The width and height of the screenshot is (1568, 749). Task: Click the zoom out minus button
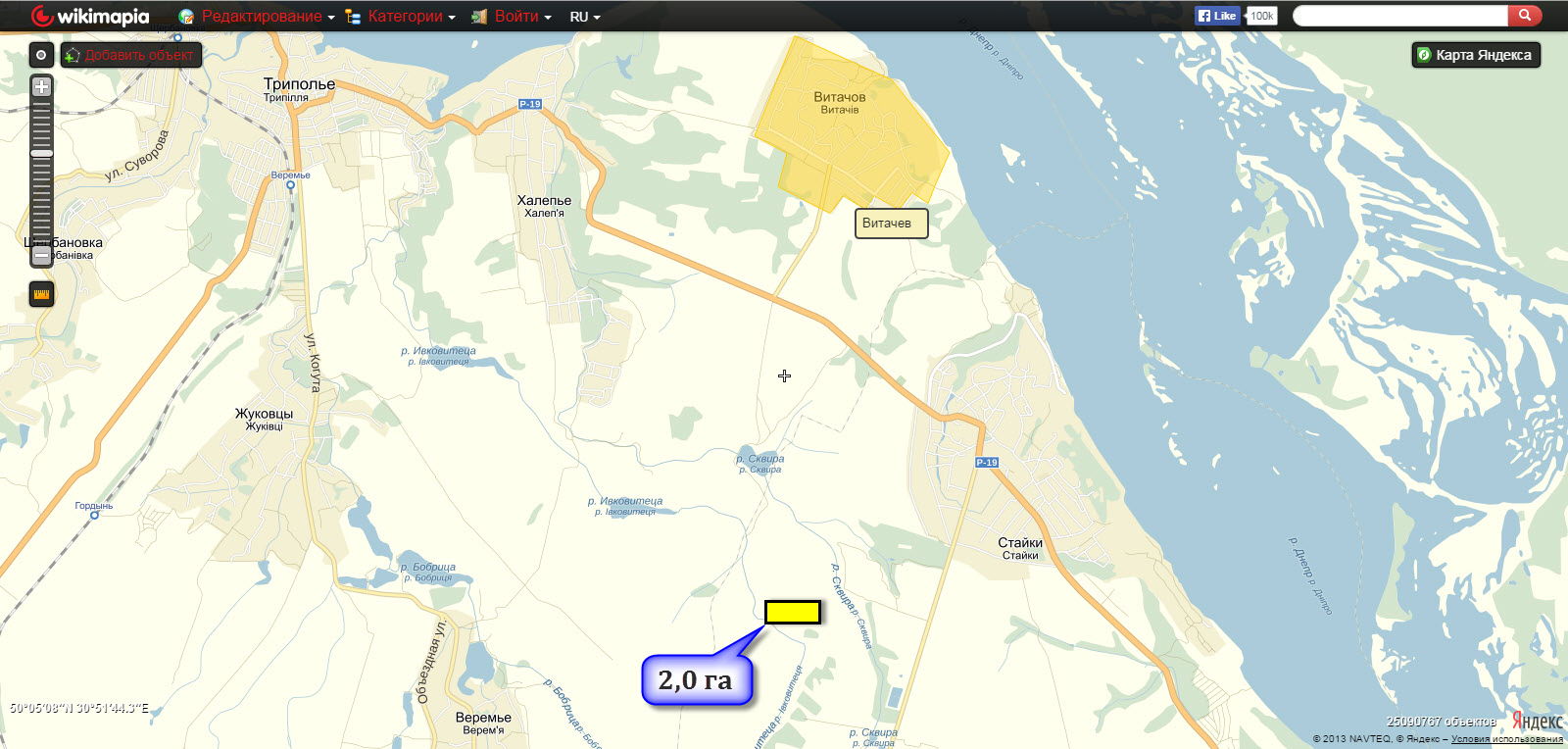pyautogui.click(x=41, y=255)
